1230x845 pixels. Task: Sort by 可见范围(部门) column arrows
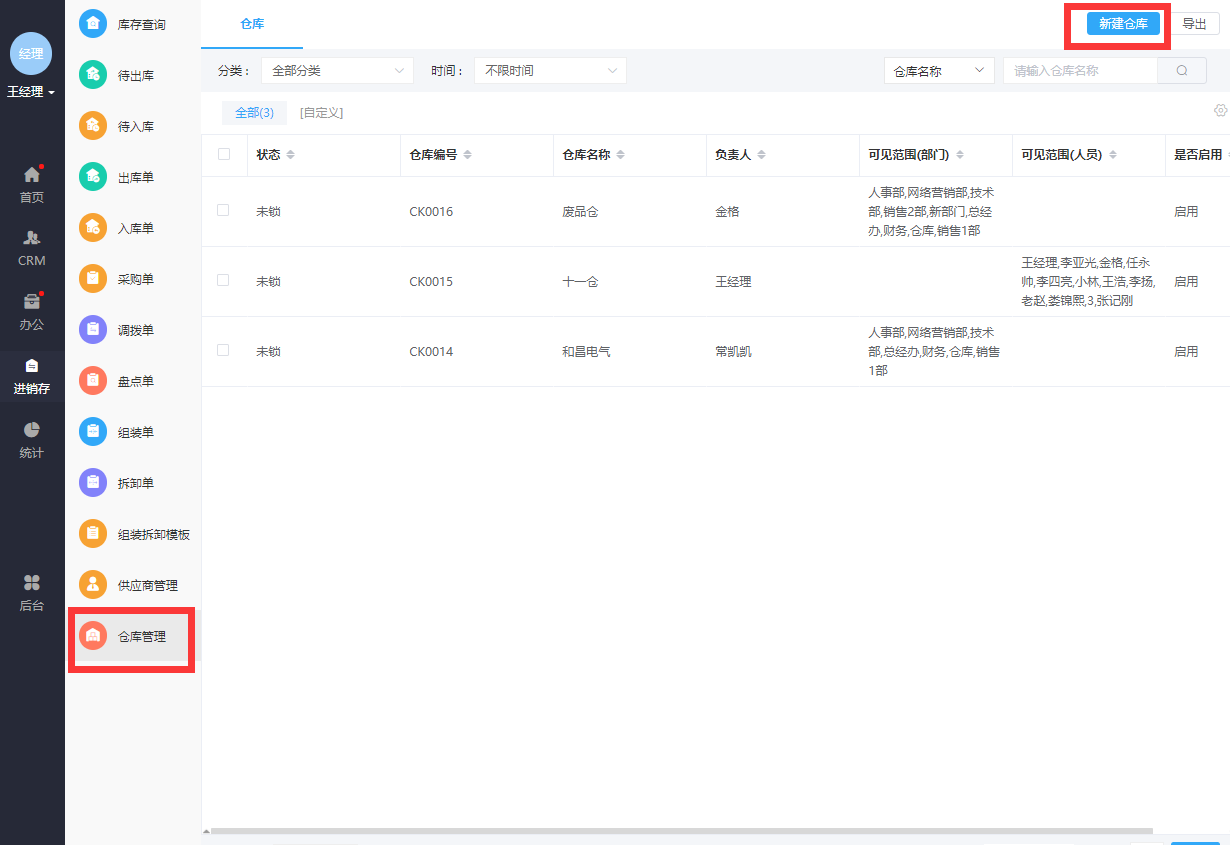[960, 155]
